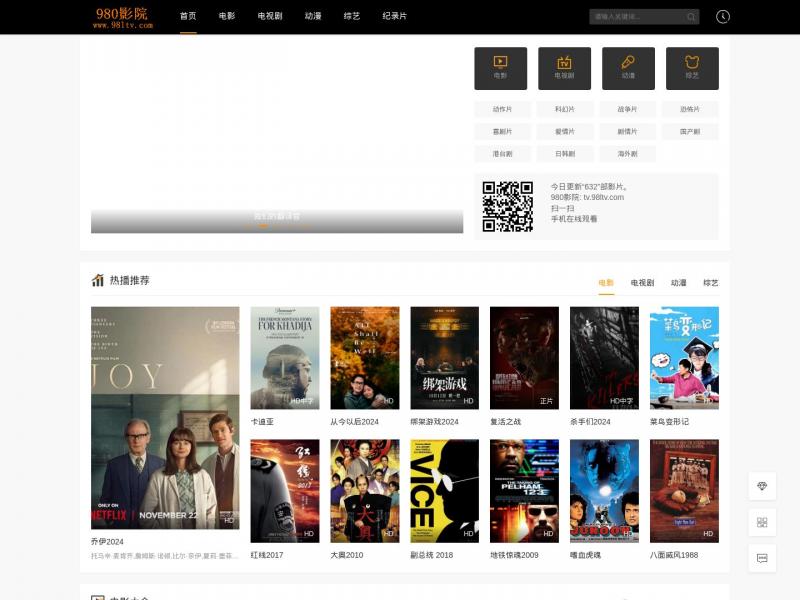800x600 pixels.
Task: Switch to 综艺 tab in 热播推荐
Action: [x=711, y=283]
